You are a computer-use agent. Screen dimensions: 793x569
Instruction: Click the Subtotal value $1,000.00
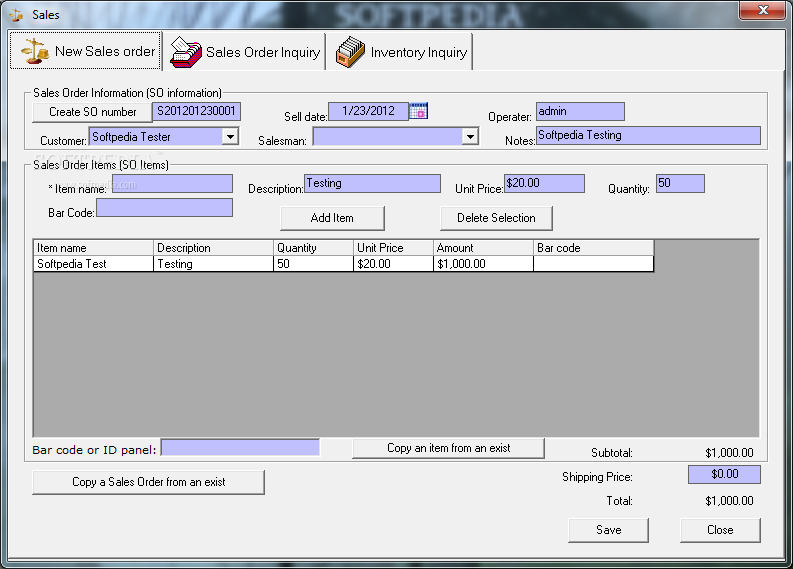point(729,453)
